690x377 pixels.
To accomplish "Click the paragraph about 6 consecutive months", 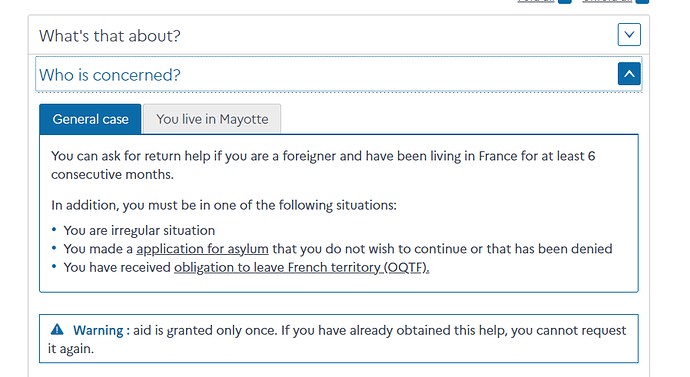I will [x=323, y=165].
